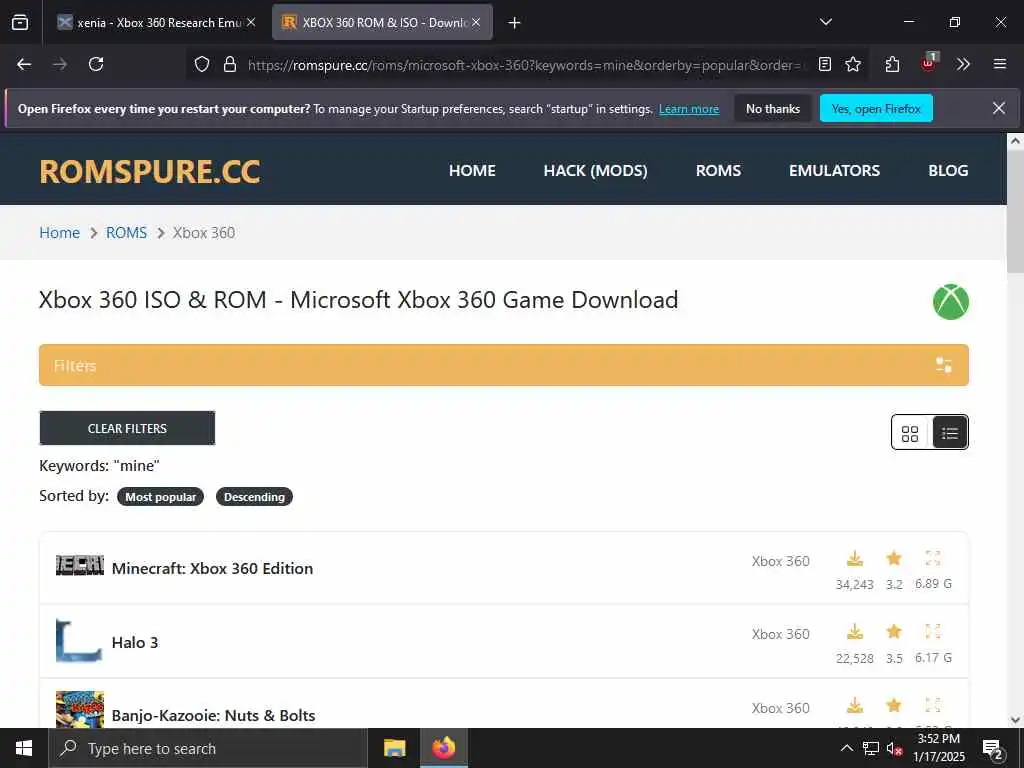The image size is (1024, 768).
Task: Click the muted volume tray icon
Action: pyautogui.click(x=894, y=748)
